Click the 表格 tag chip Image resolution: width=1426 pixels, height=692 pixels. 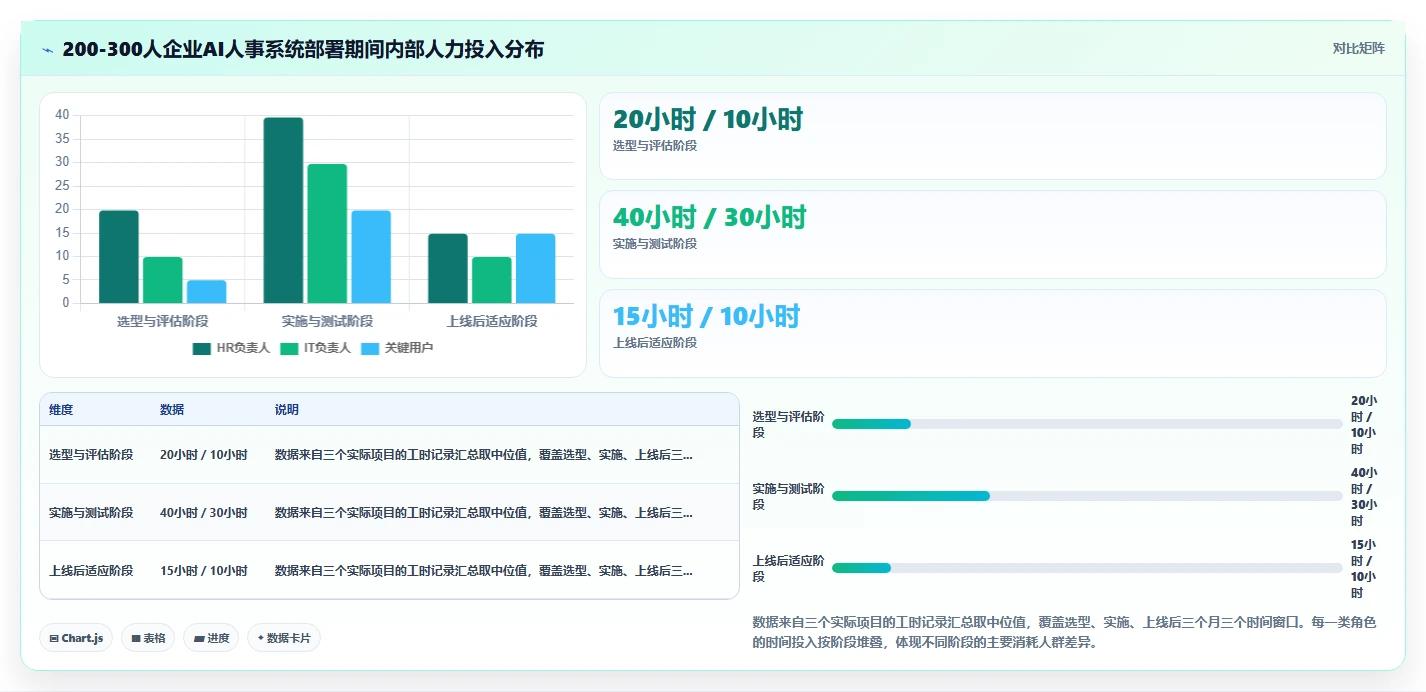(148, 638)
